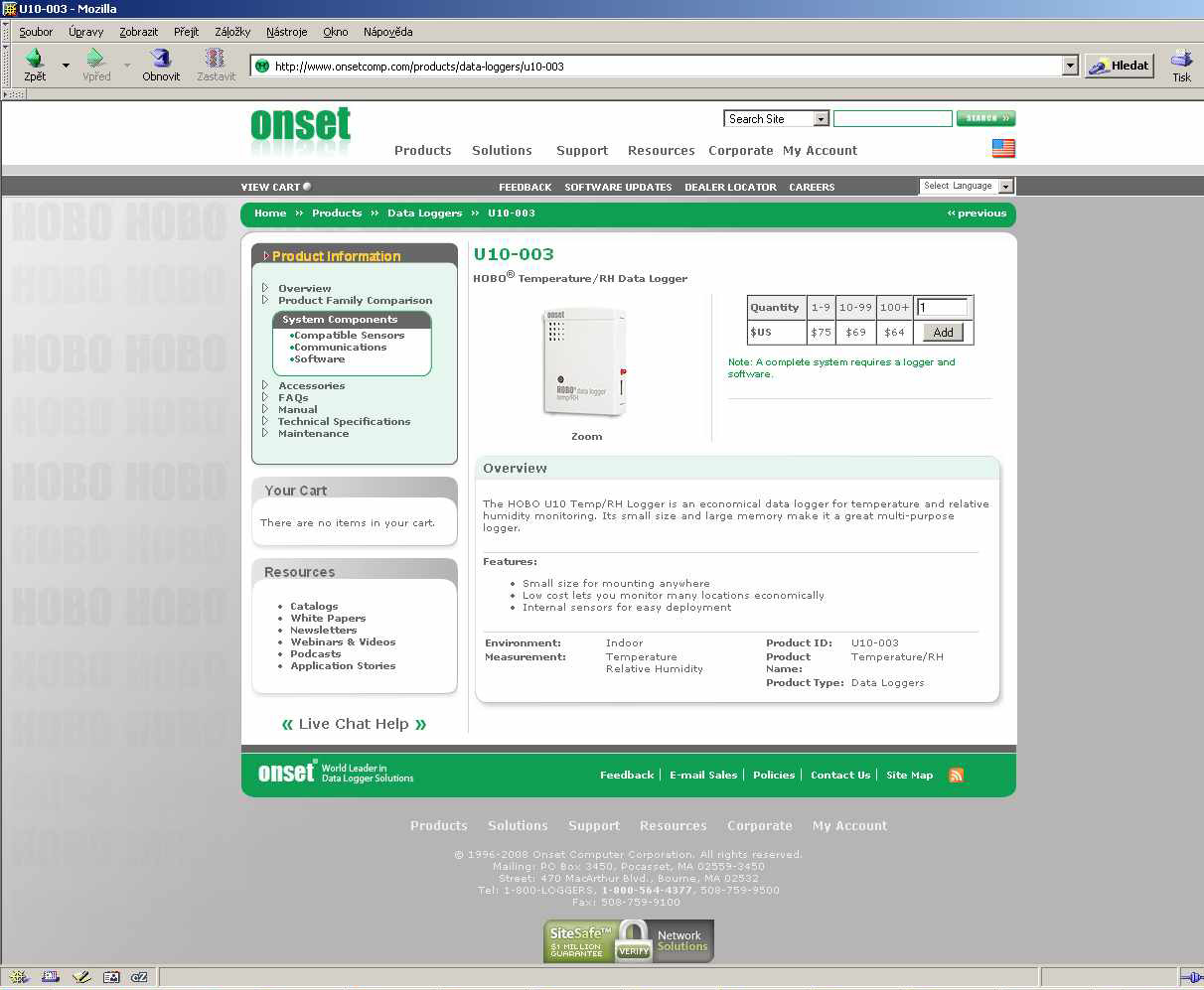Viewport: 1204px width, 990px height.
Task: Open the Compatible Sensors link
Action: tap(349, 336)
